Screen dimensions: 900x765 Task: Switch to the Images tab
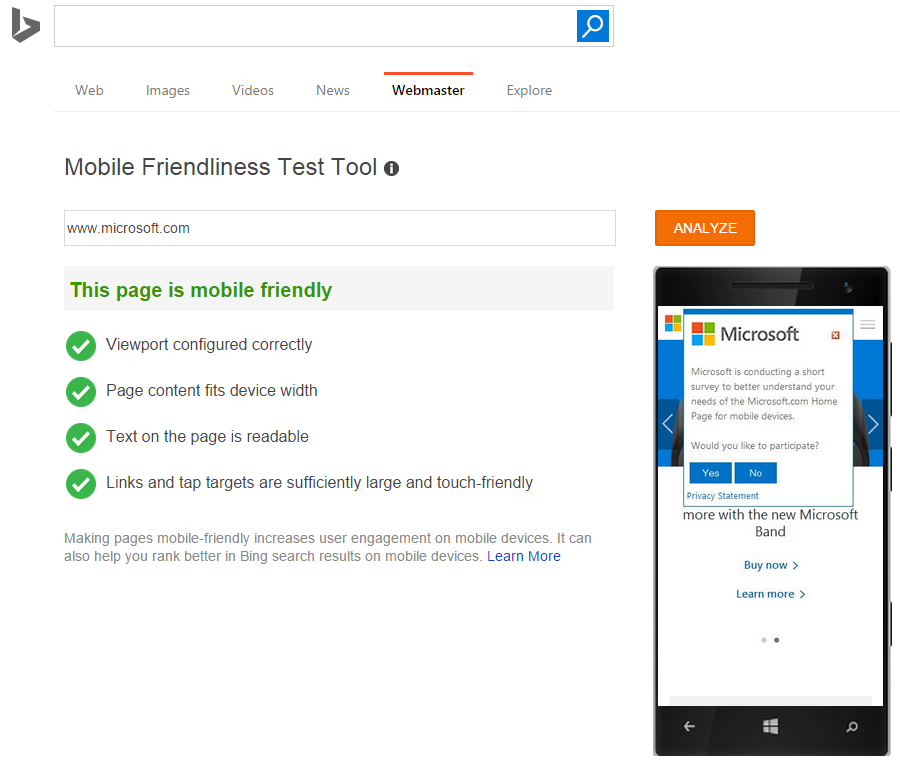[168, 90]
